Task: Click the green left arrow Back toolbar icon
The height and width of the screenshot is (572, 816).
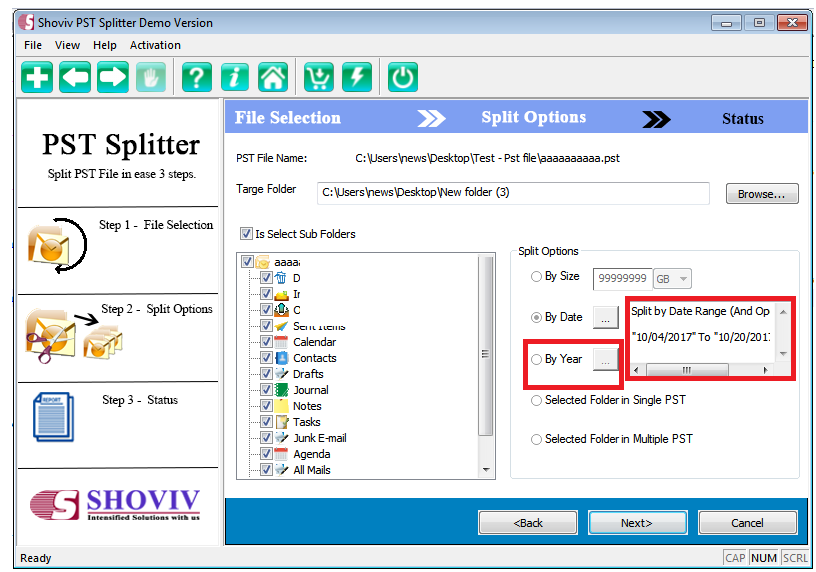Action: point(75,78)
